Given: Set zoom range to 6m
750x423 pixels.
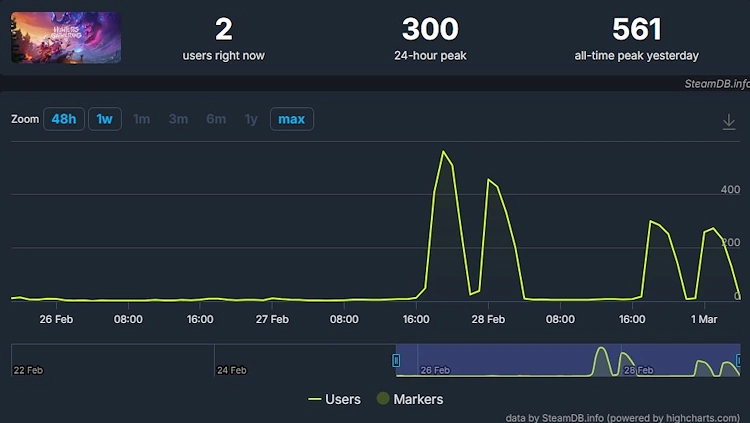Looking at the screenshot, I should click(x=216, y=119).
